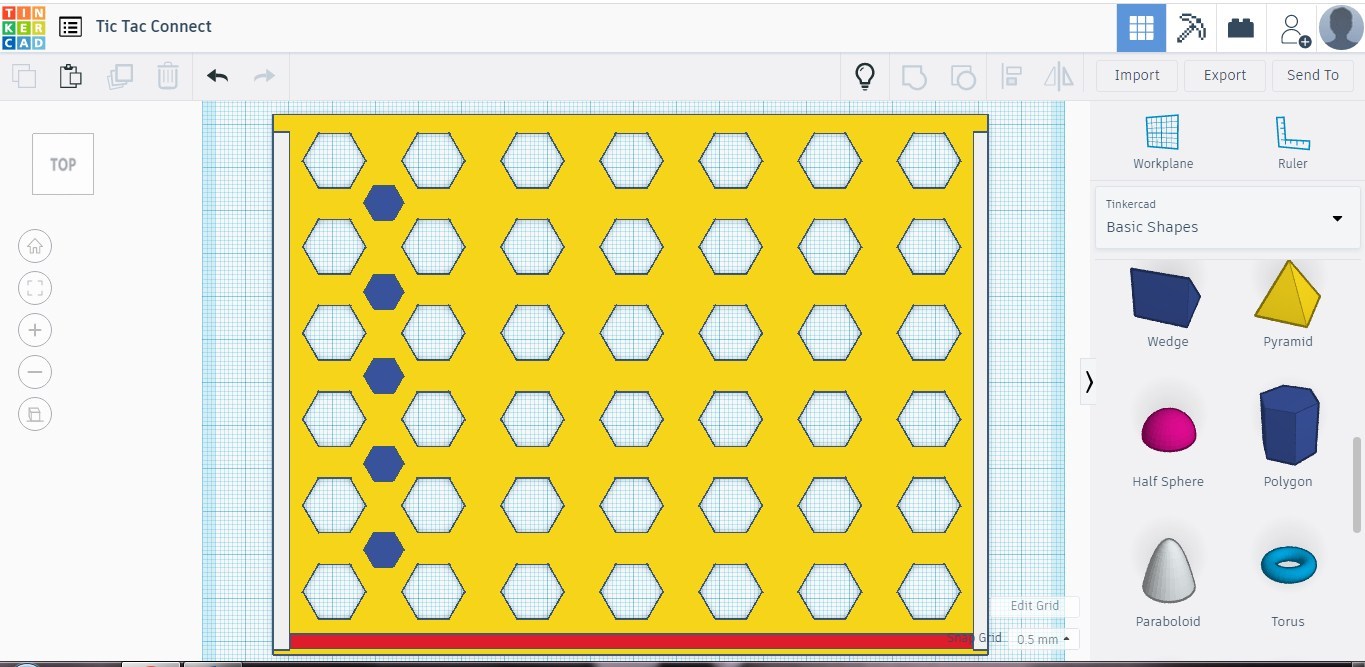
Task: Open the Basic Shapes category dropdown
Action: coord(1337,218)
